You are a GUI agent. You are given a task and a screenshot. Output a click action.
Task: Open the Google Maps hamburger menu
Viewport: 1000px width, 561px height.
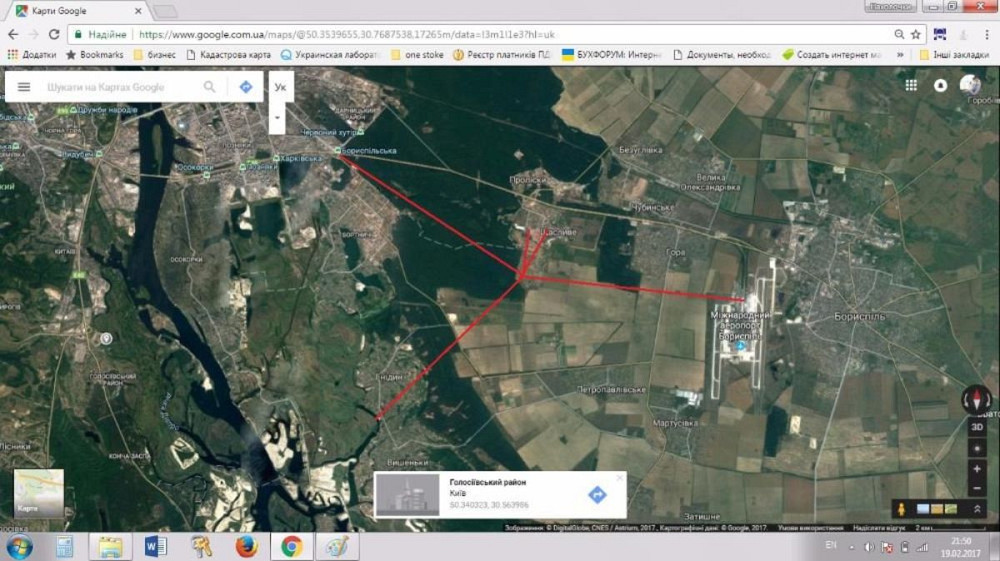point(24,87)
